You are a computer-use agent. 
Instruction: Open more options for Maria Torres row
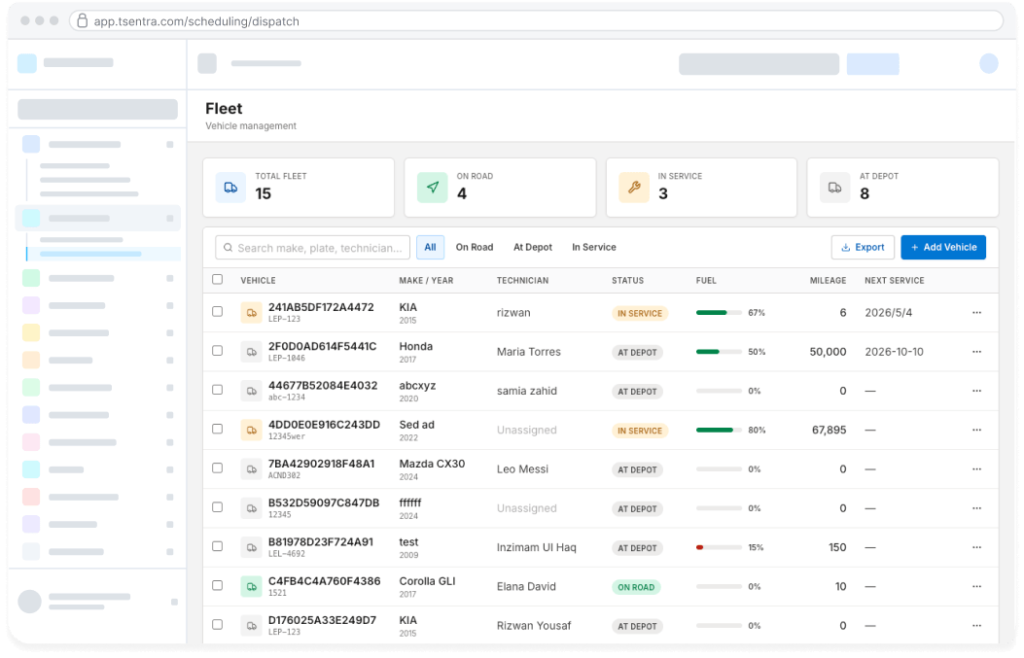pos(976,352)
